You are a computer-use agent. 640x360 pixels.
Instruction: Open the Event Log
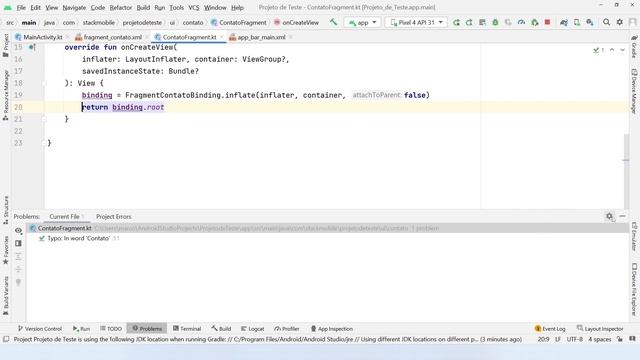[550, 329]
